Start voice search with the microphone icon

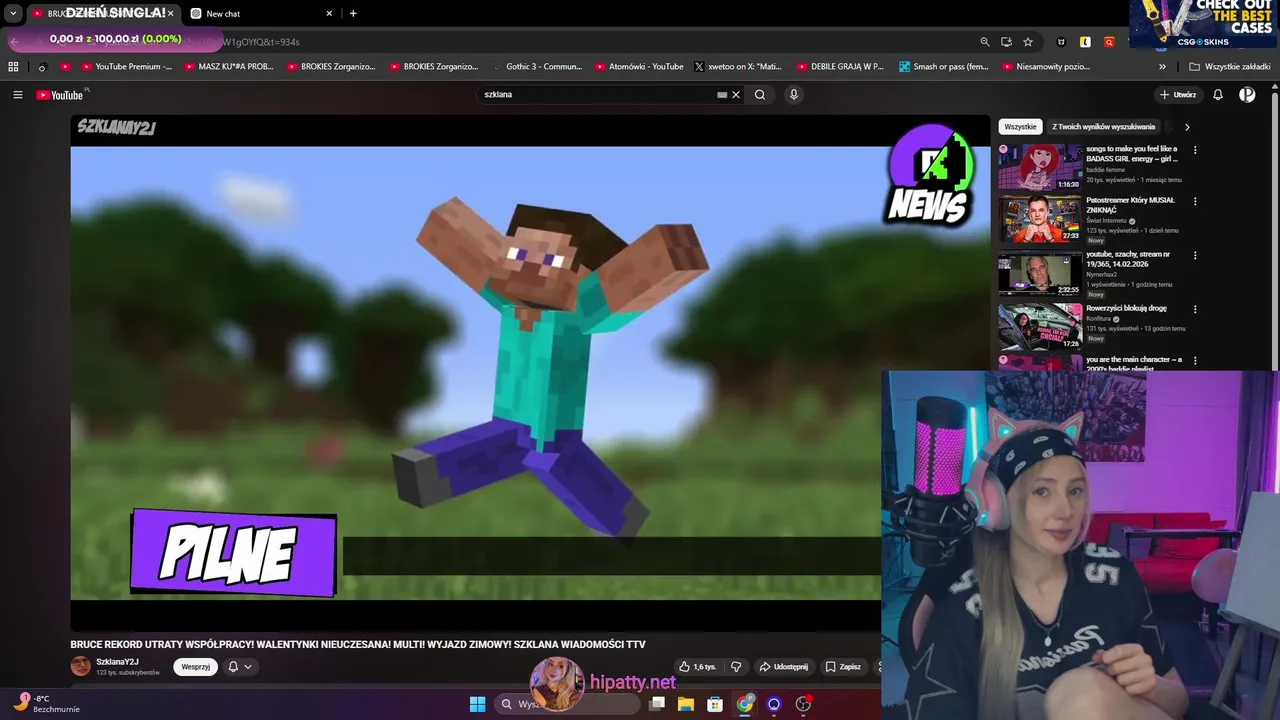point(794,95)
